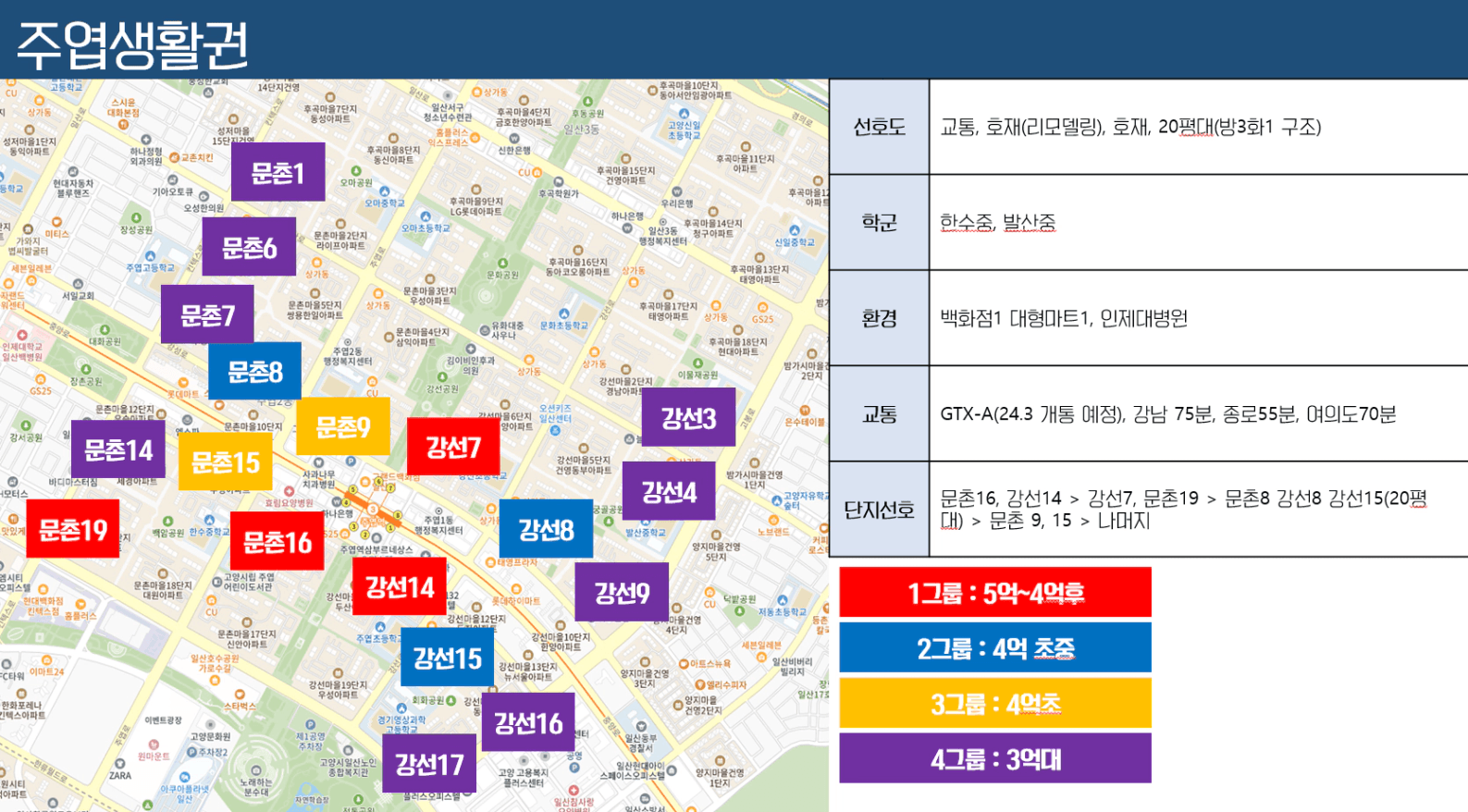Click the red 문촌16 map label
The image size is (1468, 812).
point(278,541)
